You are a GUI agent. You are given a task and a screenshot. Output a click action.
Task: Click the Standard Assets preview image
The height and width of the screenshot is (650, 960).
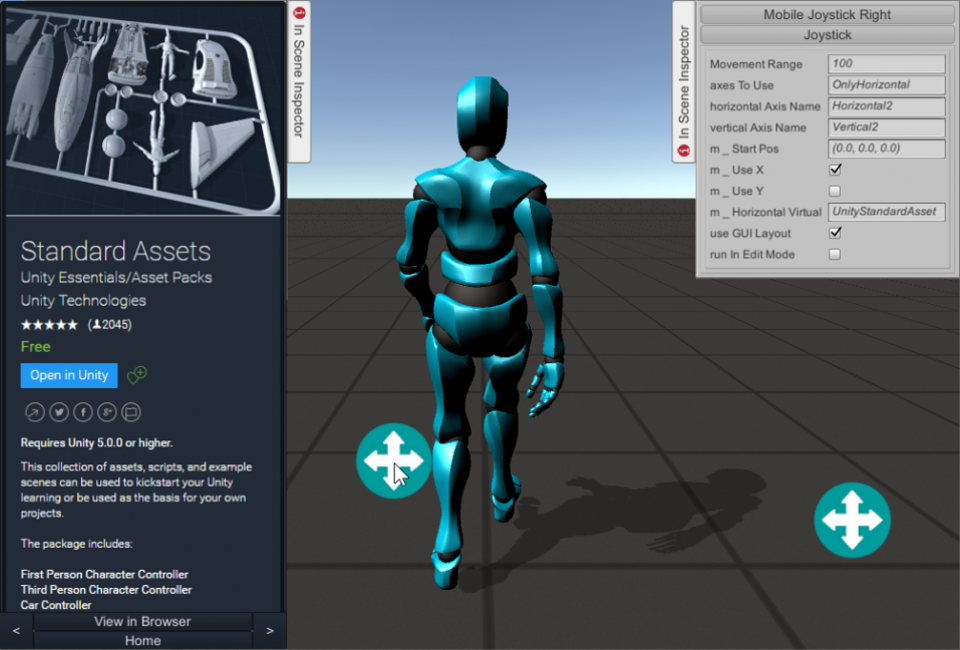pos(143,110)
